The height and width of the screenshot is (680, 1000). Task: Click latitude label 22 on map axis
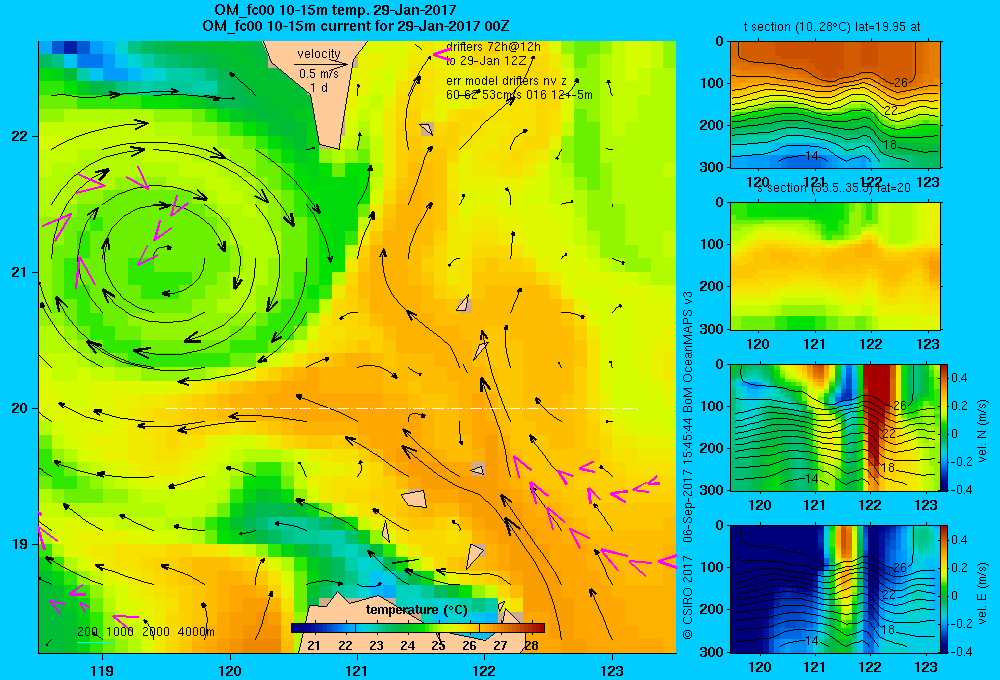coord(19,137)
